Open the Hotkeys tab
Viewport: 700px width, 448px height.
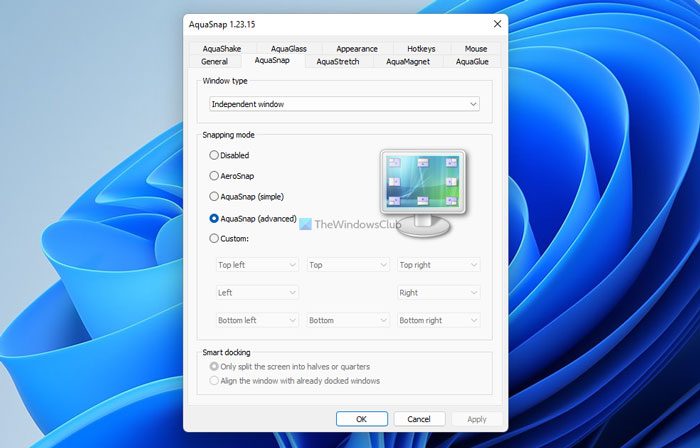pyautogui.click(x=421, y=49)
